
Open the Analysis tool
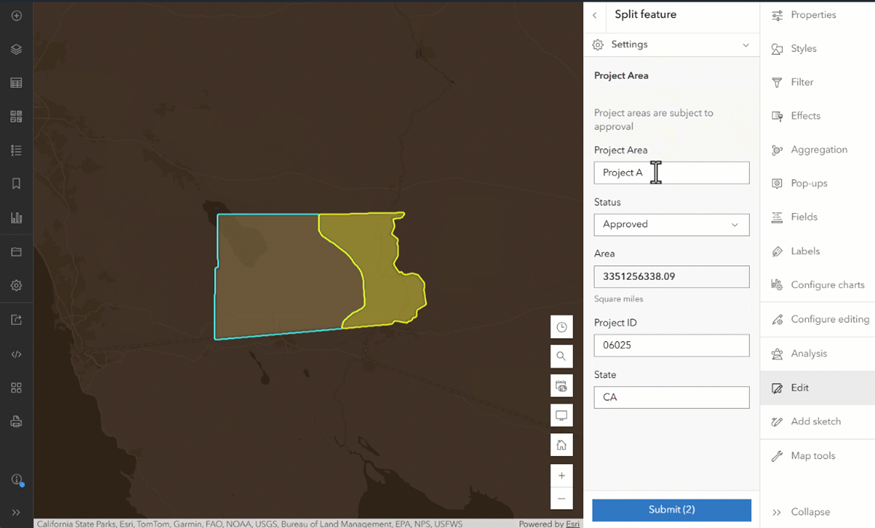tap(808, 353)
